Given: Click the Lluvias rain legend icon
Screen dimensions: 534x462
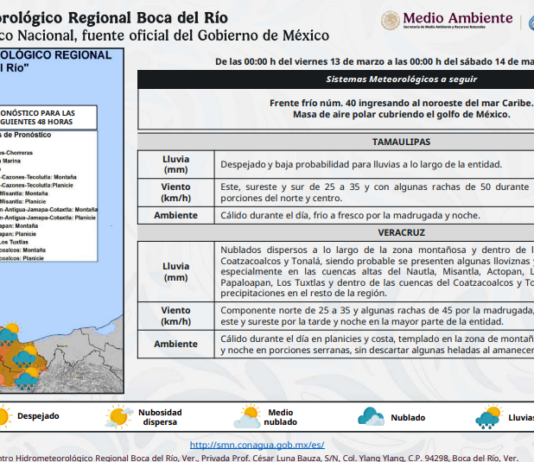Looking at the screenshot, I should [489, 417].
